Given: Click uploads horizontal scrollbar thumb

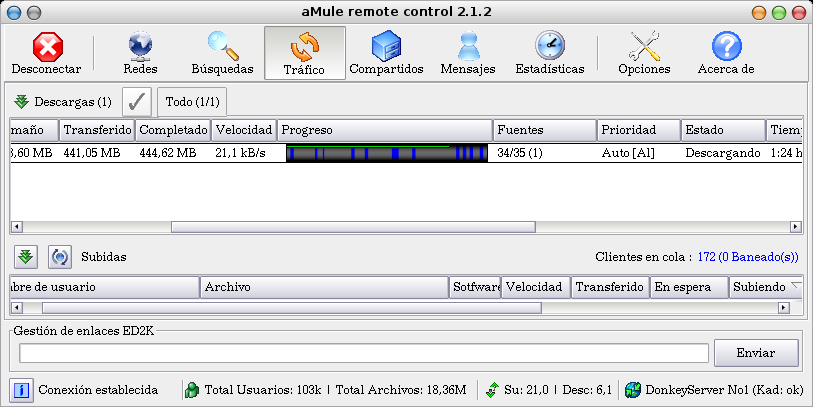Looking at the screenshot, I should 291,308.
